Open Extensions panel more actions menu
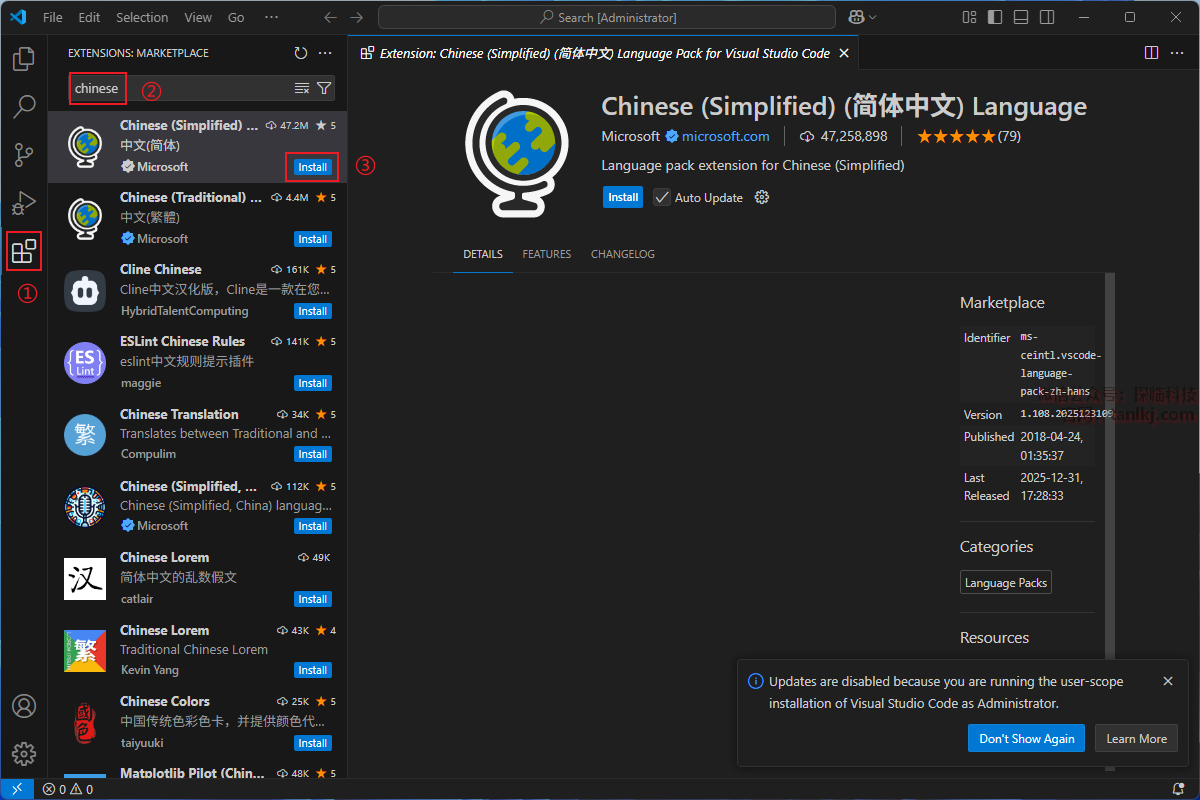 click(325, 53)
